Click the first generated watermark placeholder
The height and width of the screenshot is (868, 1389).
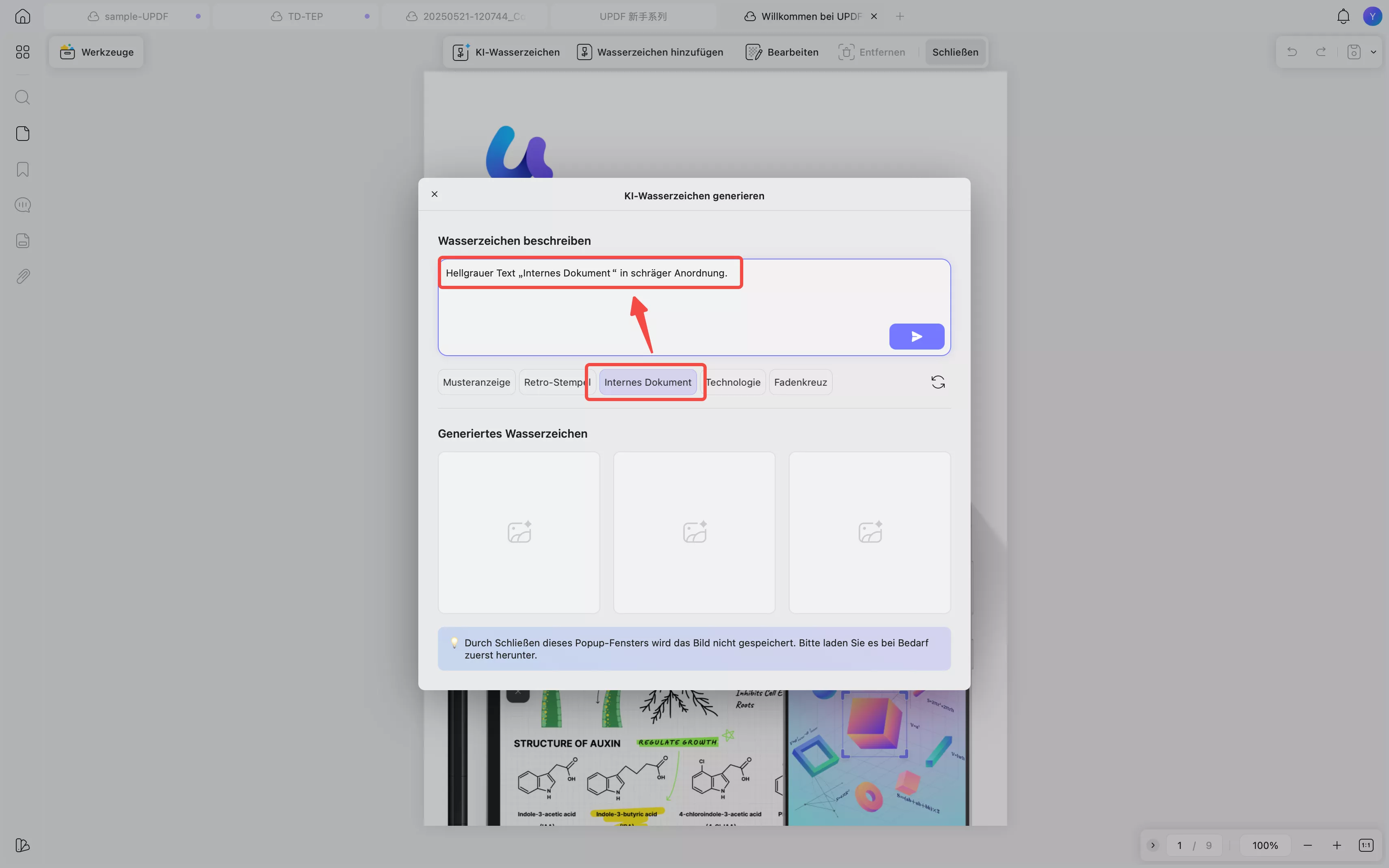pos(519,532)
